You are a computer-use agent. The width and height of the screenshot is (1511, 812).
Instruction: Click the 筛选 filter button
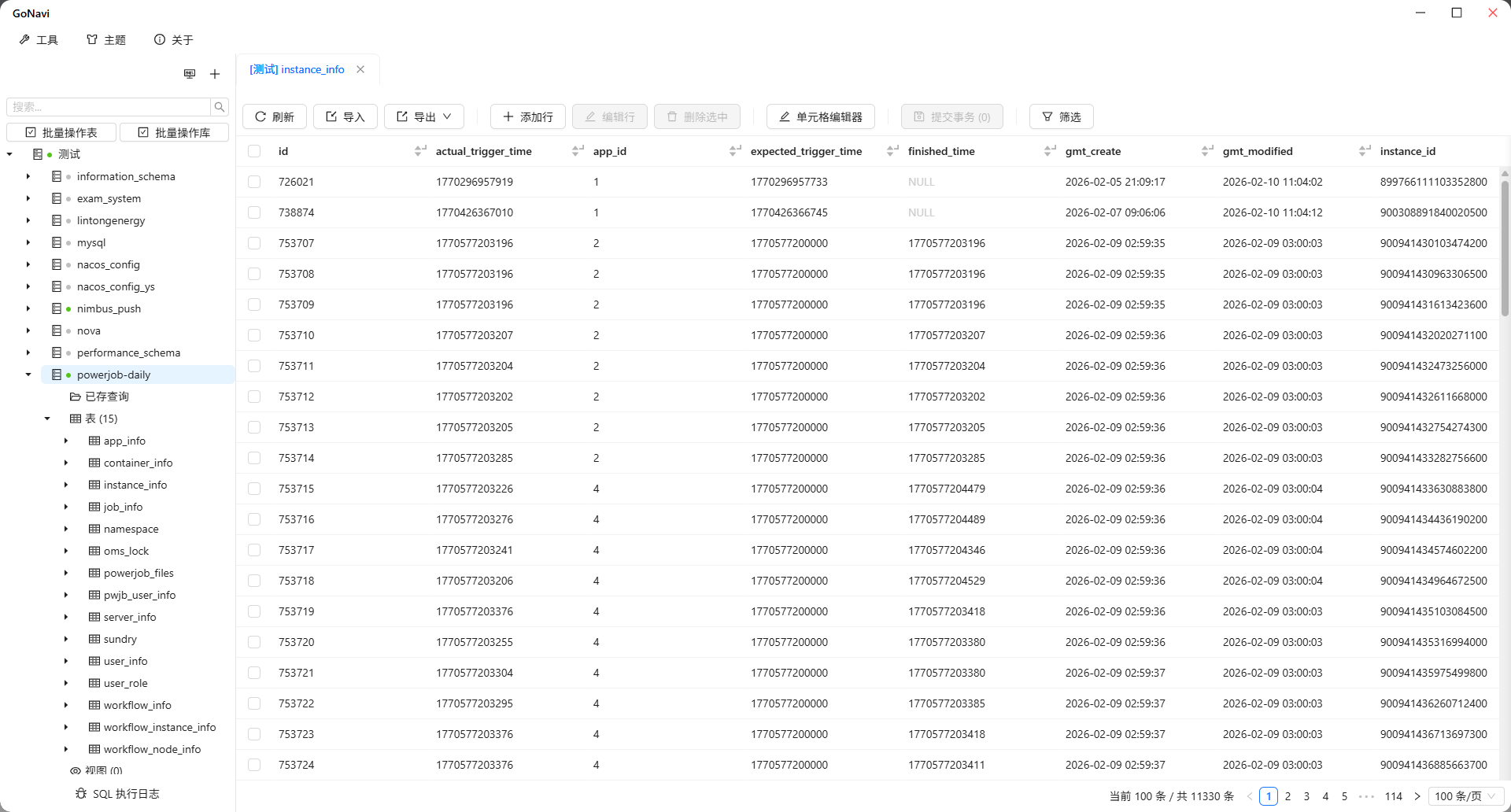[x=1061, y=116]
